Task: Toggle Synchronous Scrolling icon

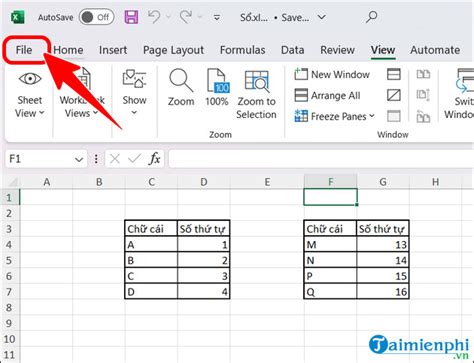Action: 423,95
